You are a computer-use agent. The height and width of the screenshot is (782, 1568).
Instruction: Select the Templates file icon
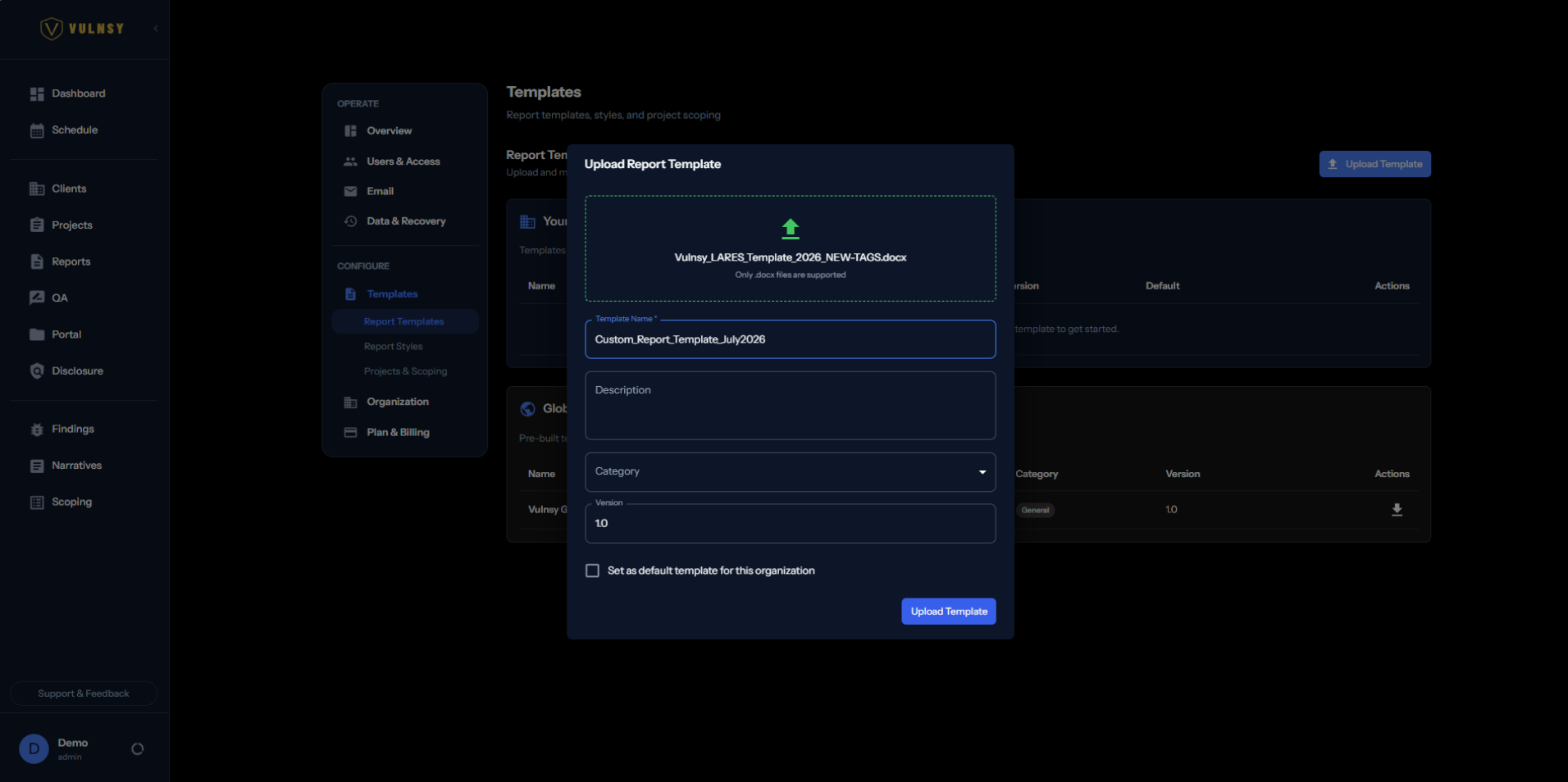[350, 294]
